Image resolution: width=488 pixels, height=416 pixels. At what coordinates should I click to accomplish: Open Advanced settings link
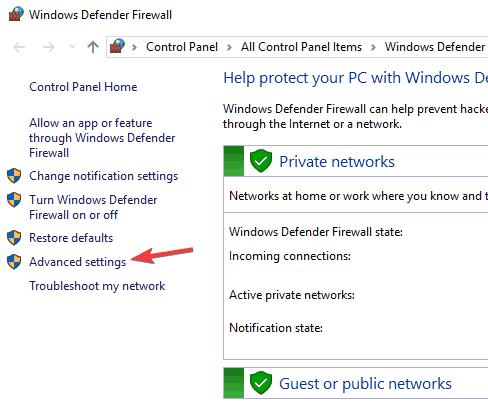click(x=78, y=262)
